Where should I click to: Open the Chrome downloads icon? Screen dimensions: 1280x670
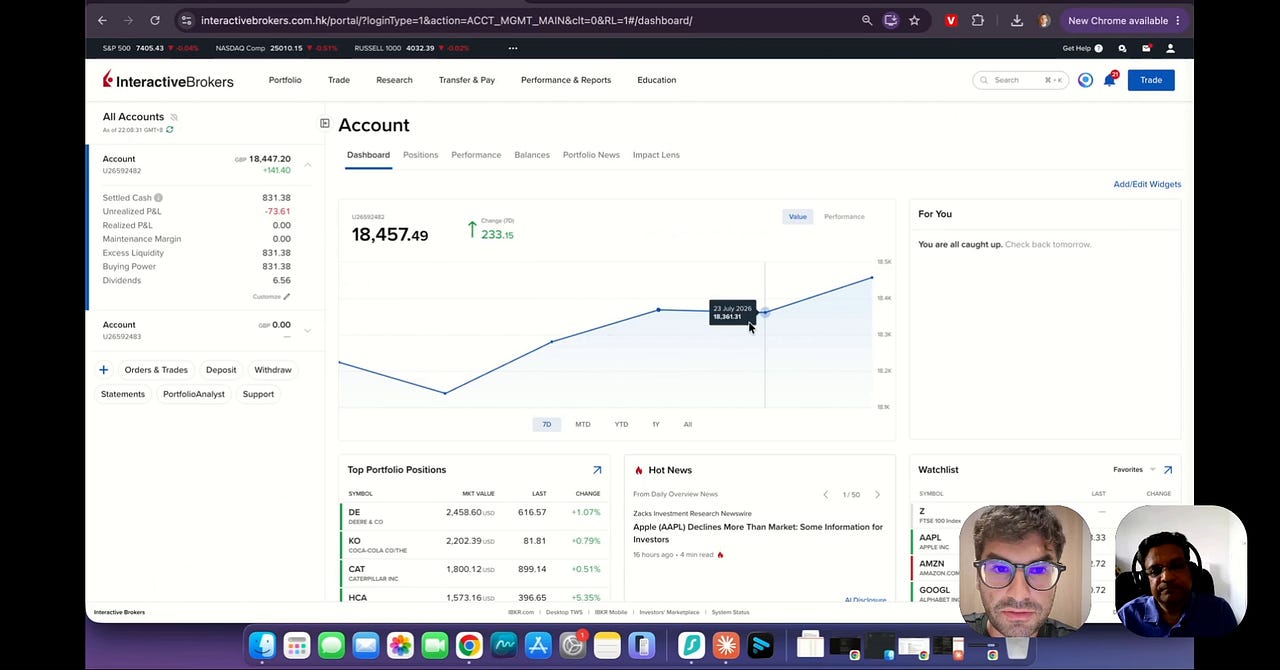click(x=1017, y=20)
